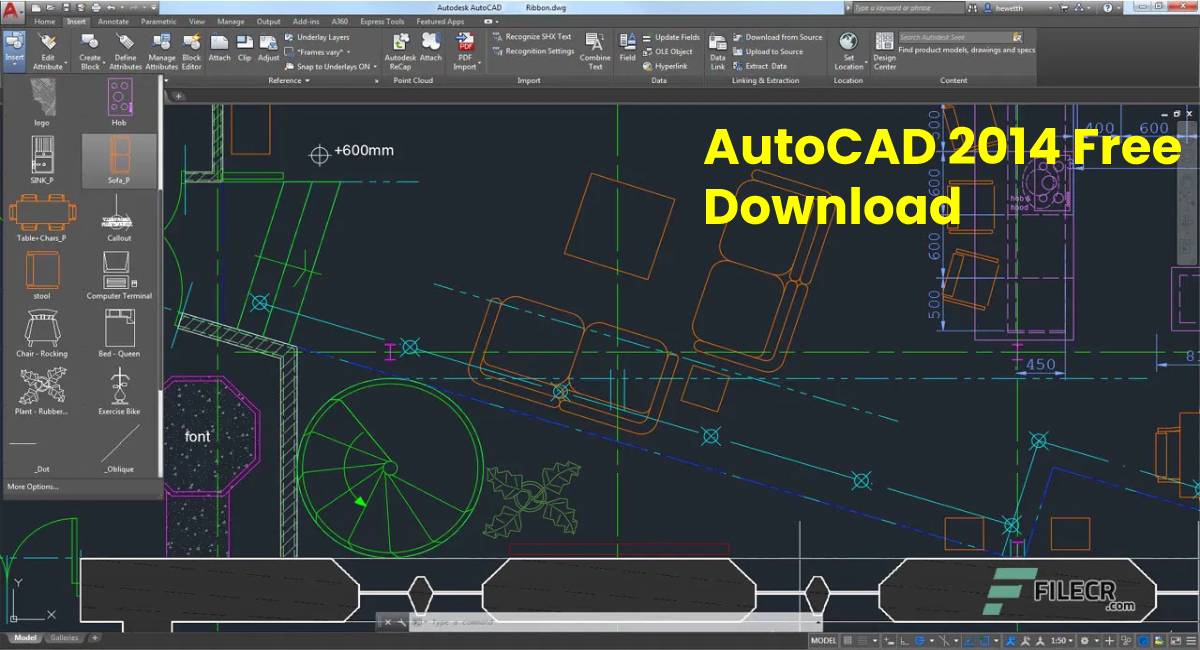Select the Clip reference tool
This screenshot has height=650, width=1200.
pos(244,48)
